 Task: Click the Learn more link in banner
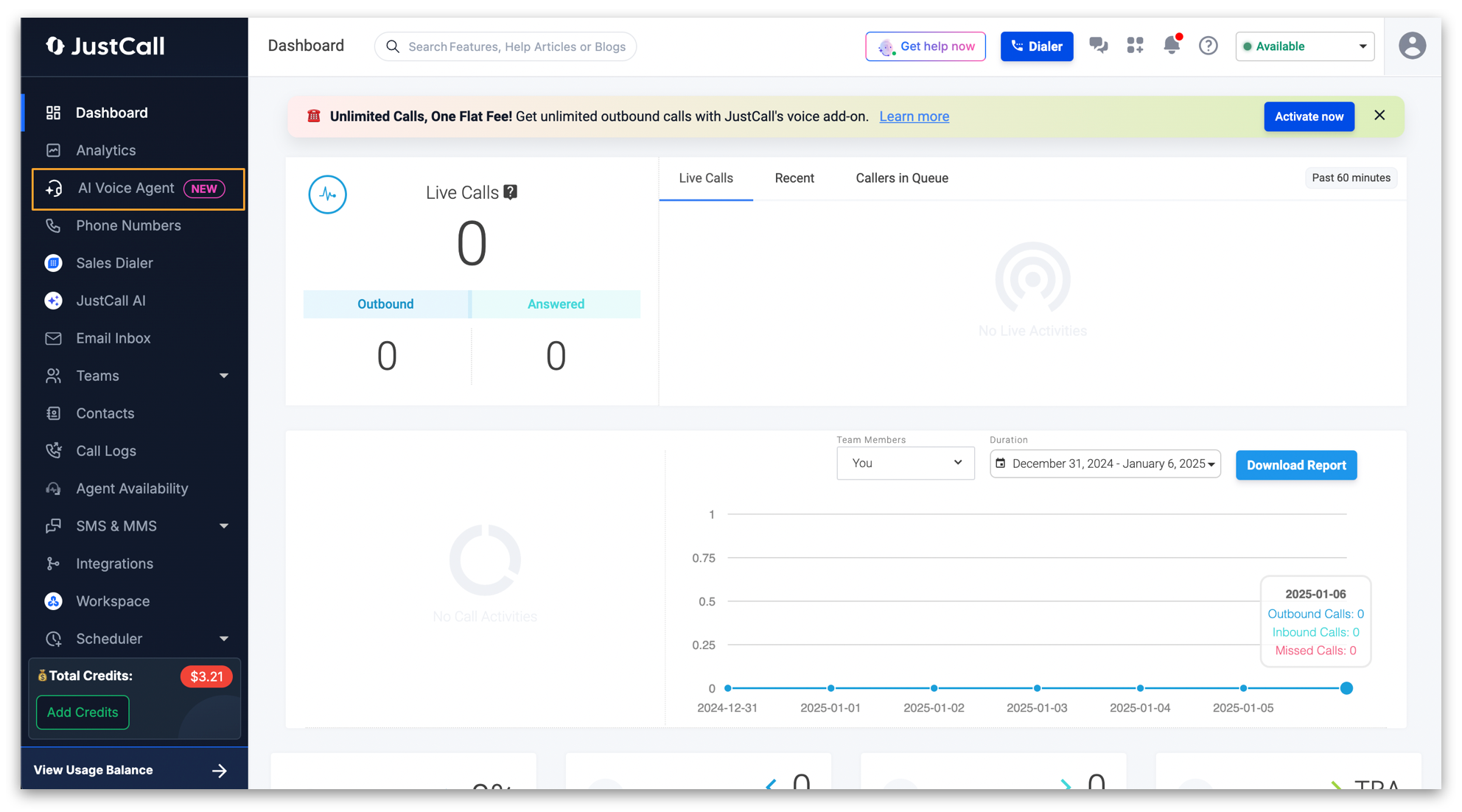point(914,116)
